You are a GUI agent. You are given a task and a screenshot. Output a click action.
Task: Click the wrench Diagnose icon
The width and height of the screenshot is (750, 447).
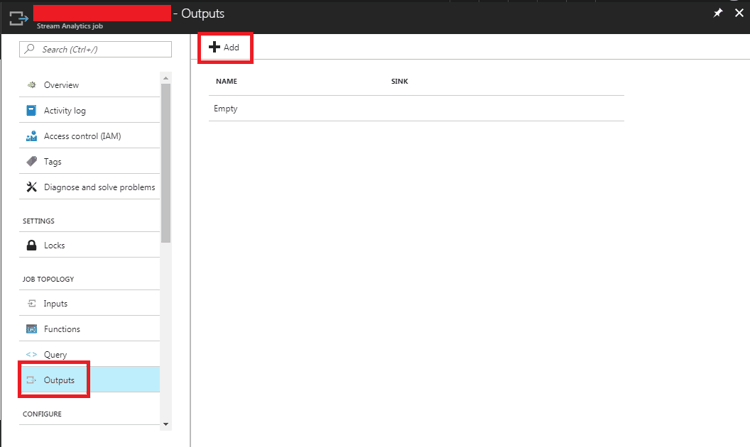[32, 187]
